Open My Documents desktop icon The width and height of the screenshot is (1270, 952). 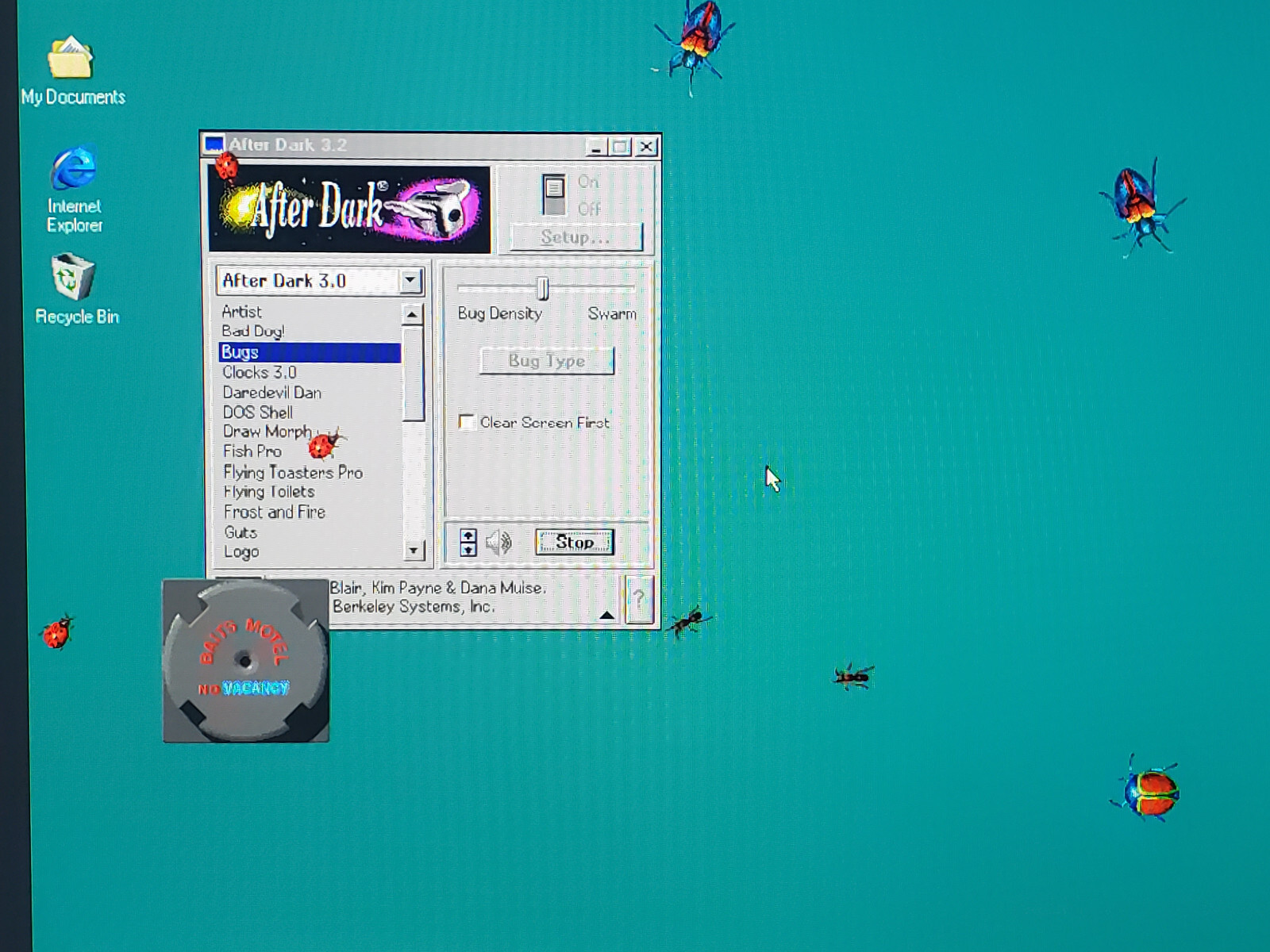[x=71, y=70]
